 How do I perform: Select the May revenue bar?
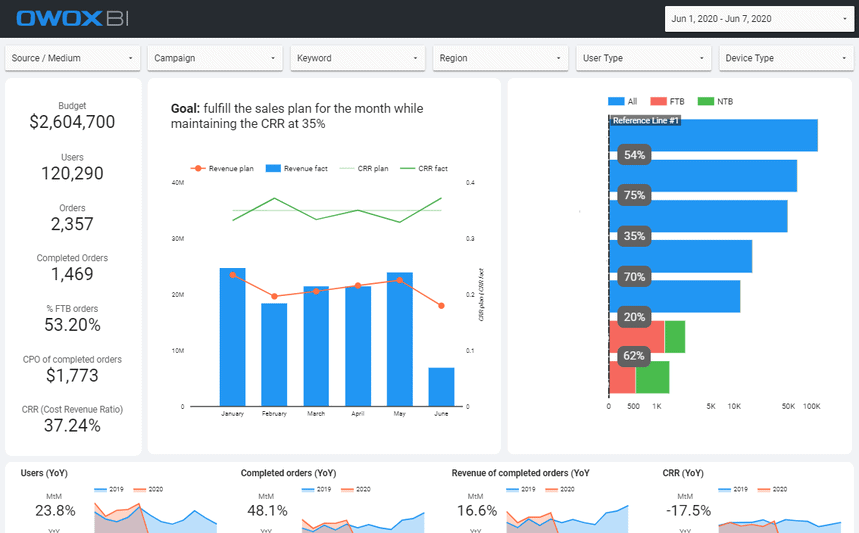[x=399, y=339]
